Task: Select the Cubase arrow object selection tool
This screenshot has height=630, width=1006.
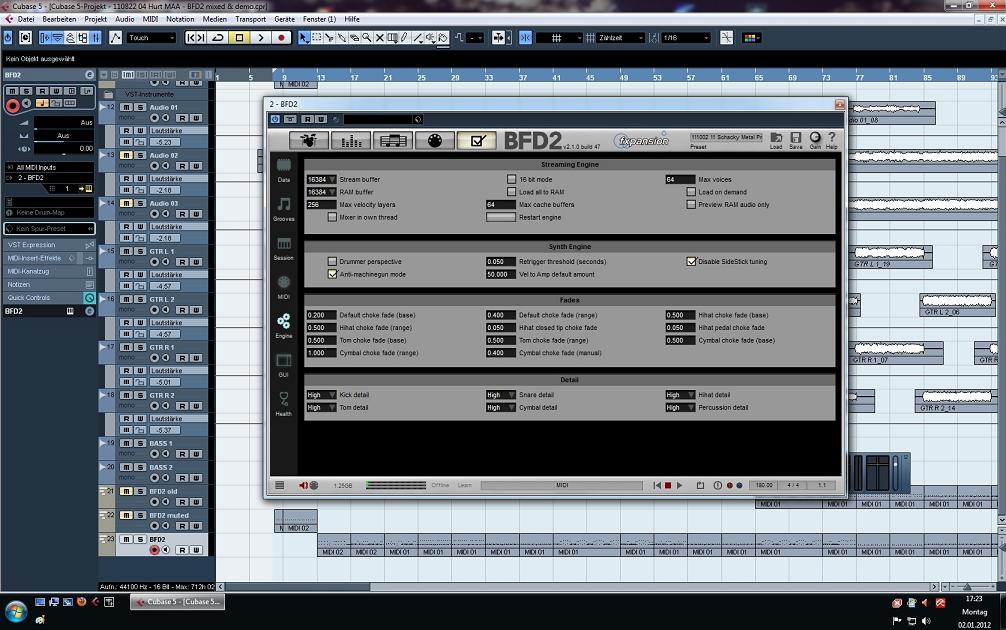Action: [x=303, y=38]
